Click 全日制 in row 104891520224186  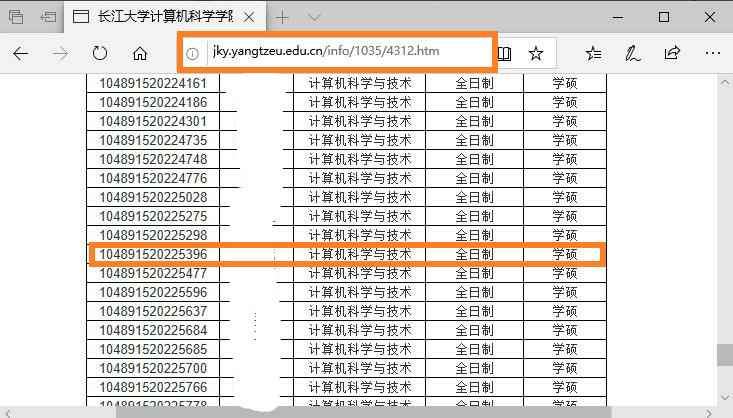[x=474, y=102]
